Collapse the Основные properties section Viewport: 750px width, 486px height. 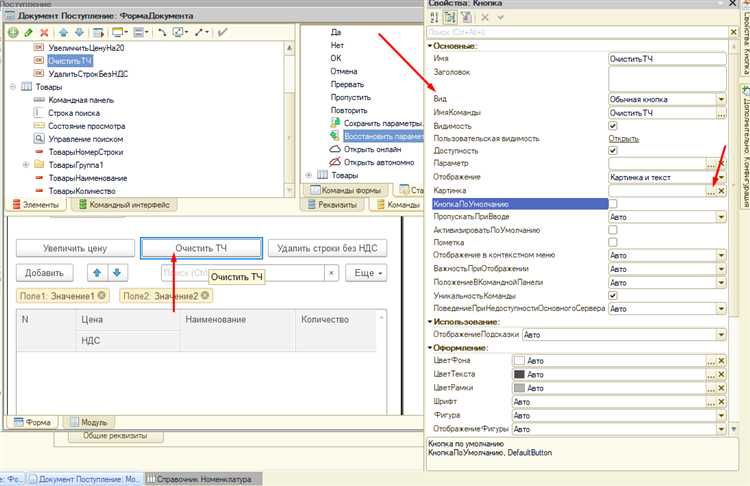coord(430,46)
